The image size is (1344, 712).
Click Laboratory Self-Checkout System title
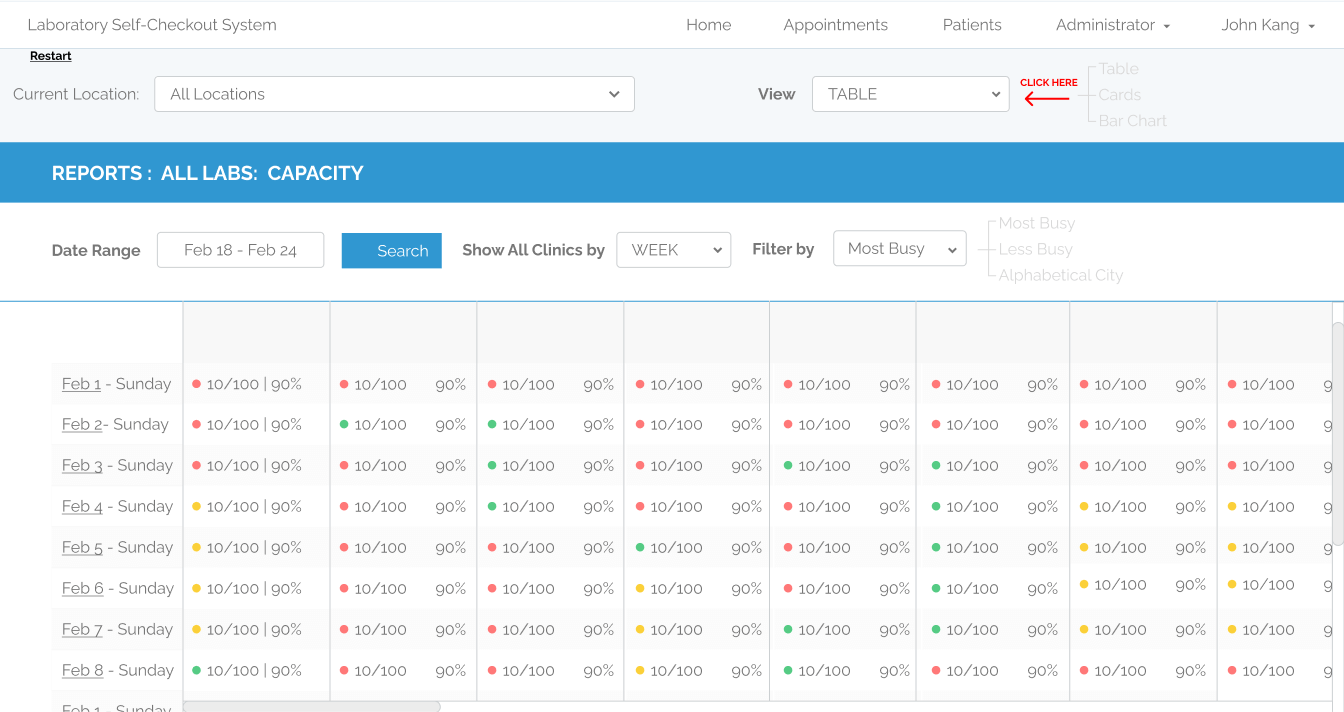tap(152, 25)
